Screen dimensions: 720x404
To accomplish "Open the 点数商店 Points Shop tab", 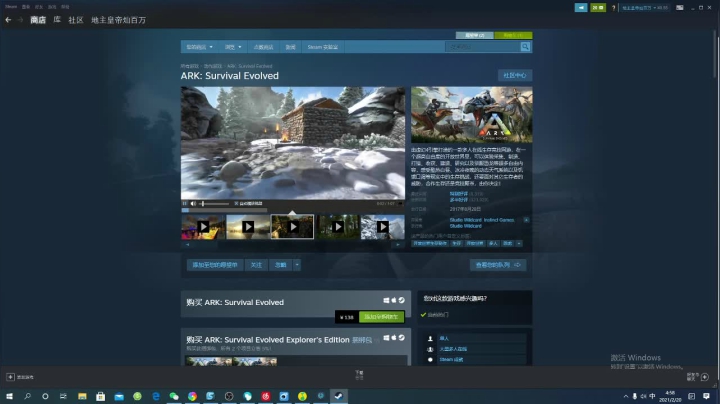I will 263,47.
